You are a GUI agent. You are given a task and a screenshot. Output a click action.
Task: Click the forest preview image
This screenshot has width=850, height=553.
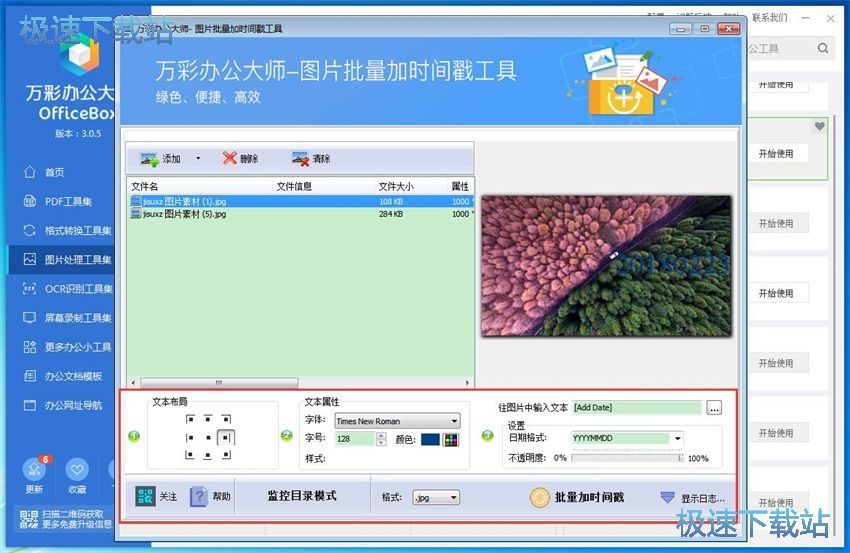pyautogui.click(x=606, y=266)
